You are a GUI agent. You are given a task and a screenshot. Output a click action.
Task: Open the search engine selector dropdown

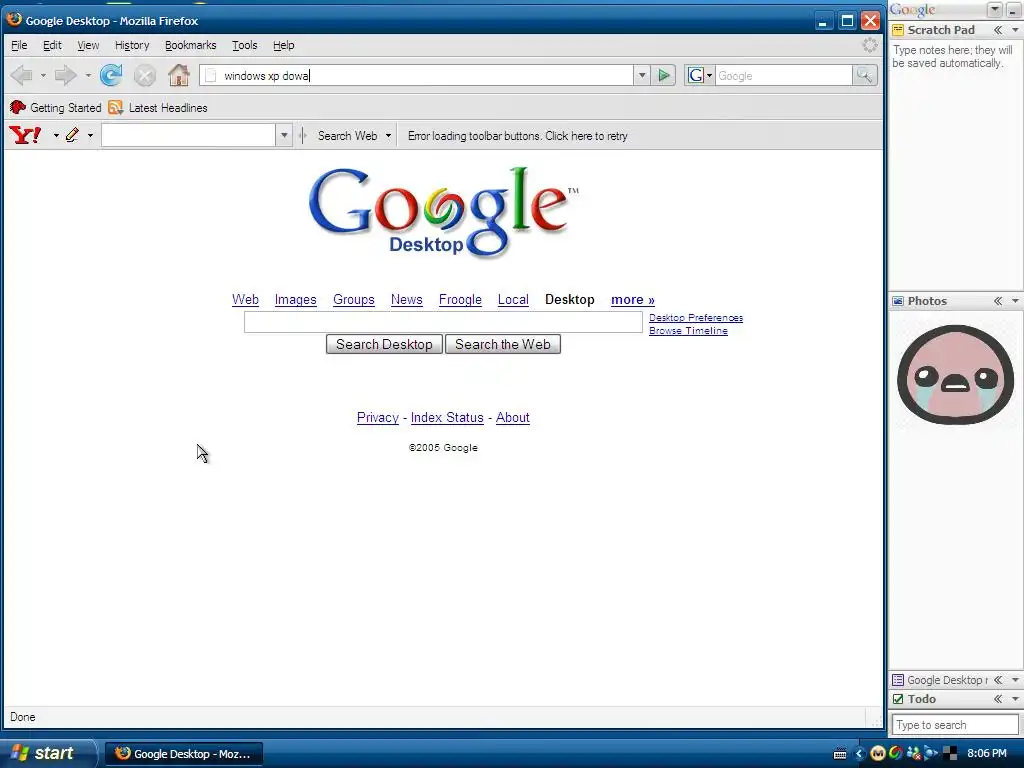click(710, 76)
